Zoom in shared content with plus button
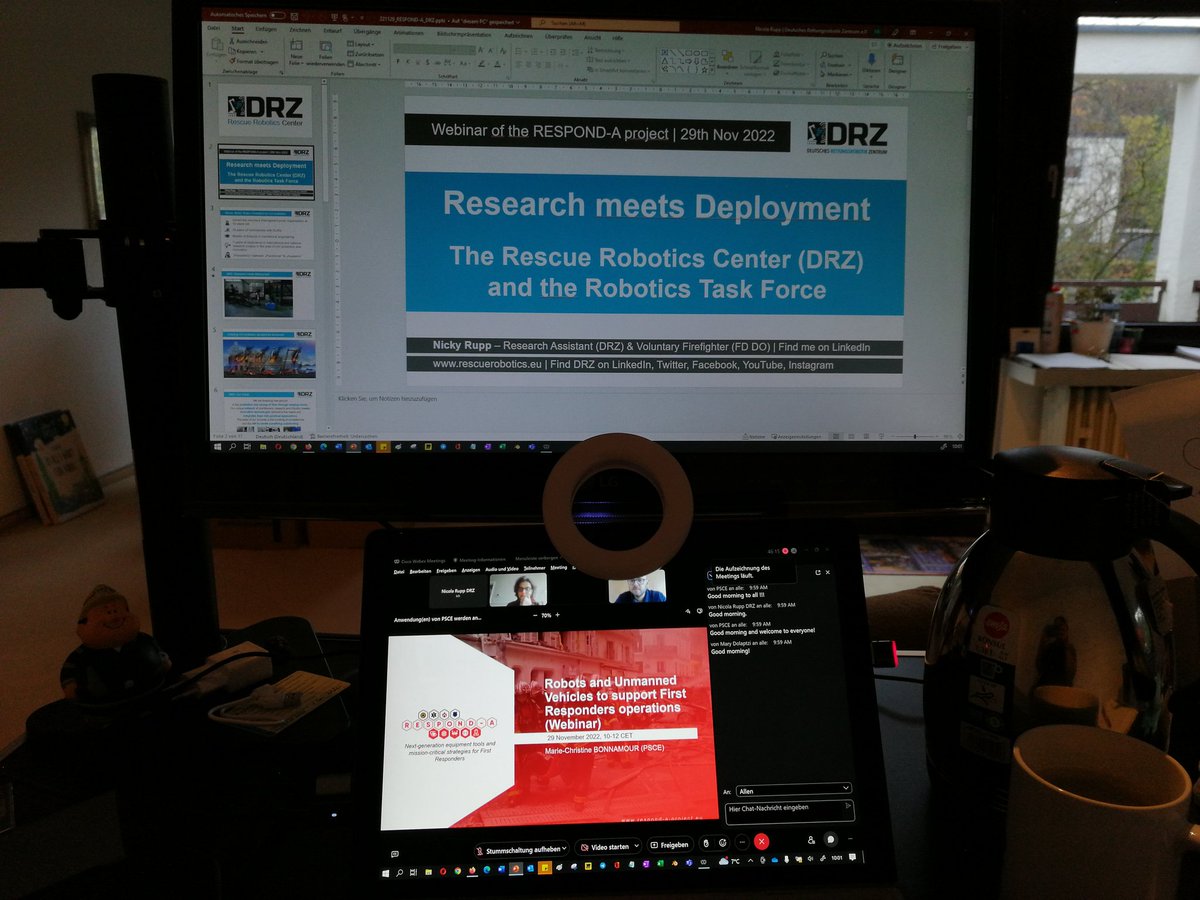 (x=558, y=615)
